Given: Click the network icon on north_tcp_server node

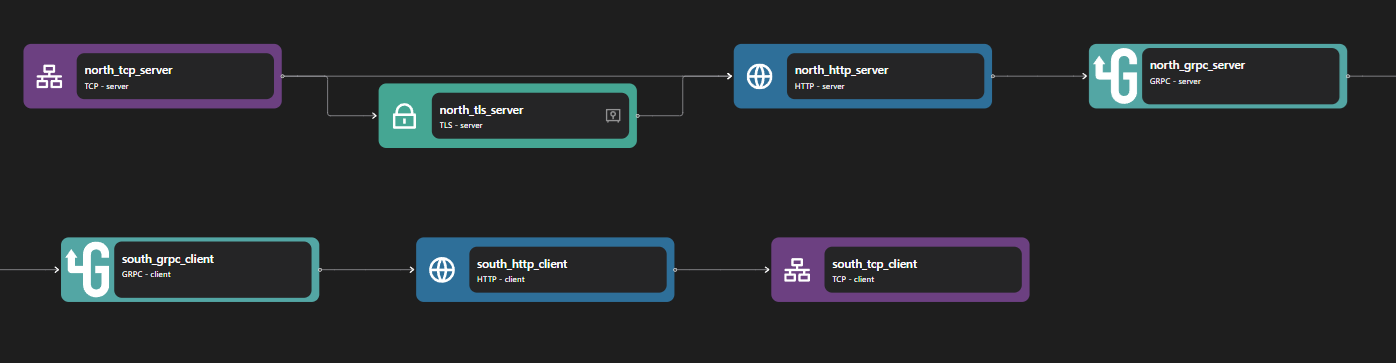Looking at the screenshot, I should 49,76.
